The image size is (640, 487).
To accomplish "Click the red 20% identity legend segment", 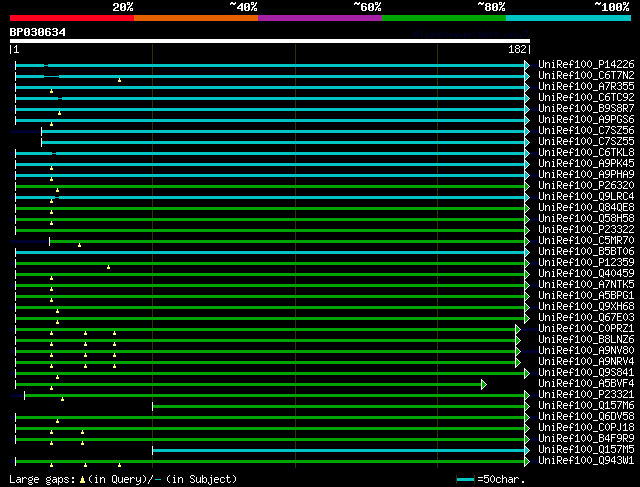I will pyautogui.click(x=72, y=18).
